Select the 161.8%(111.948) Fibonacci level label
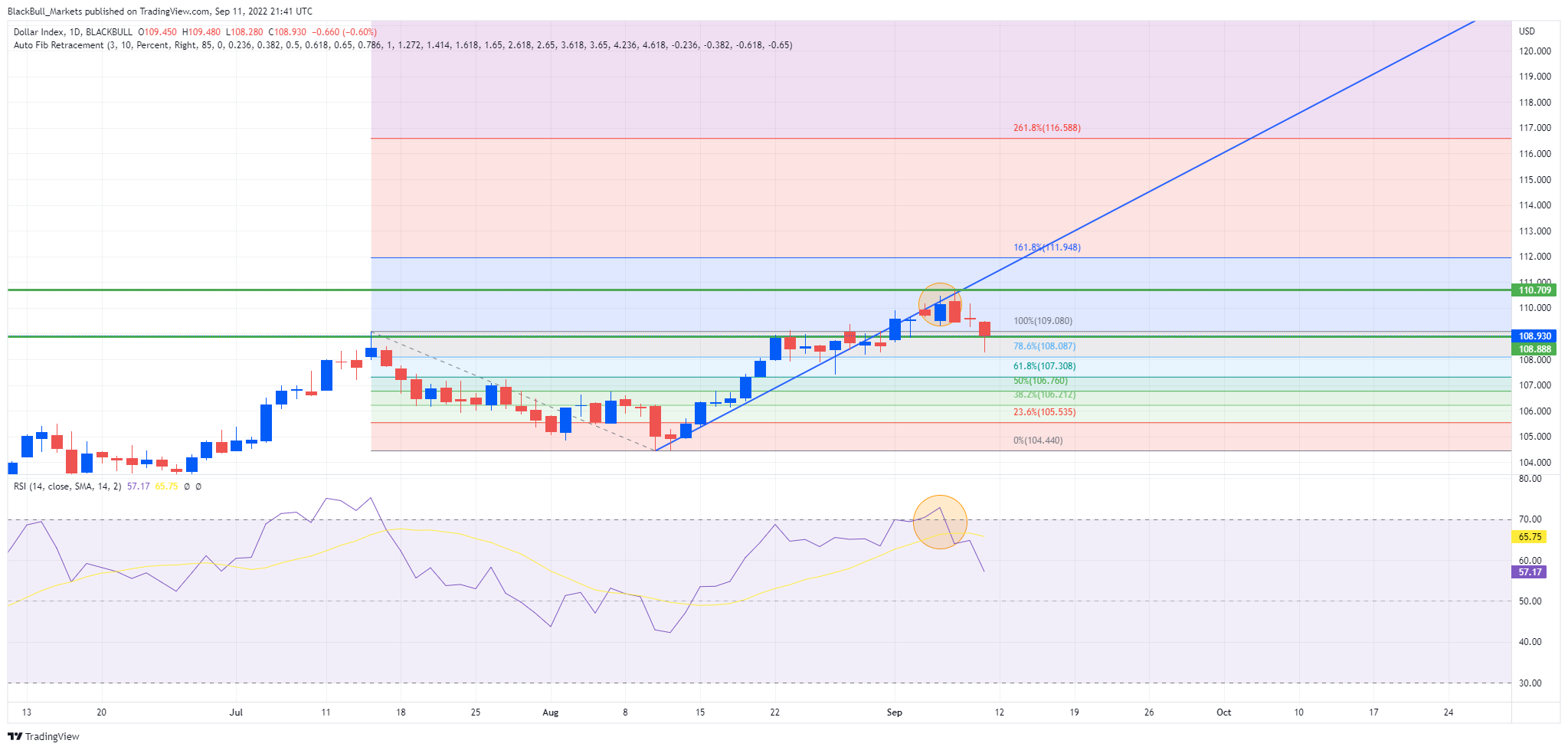Image resolution: width=1568 pixels, height=750 pixels. coord(1046,247)
